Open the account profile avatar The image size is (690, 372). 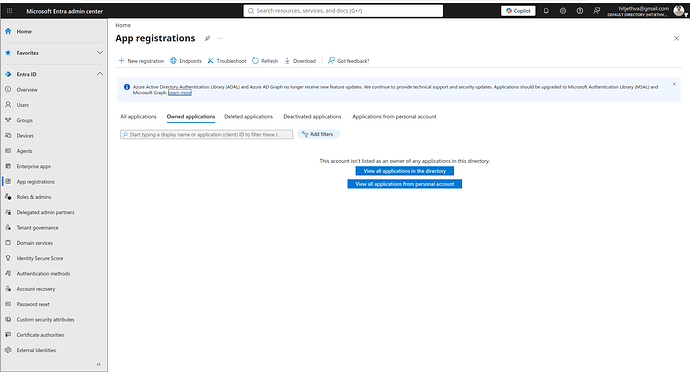[679, 11]
